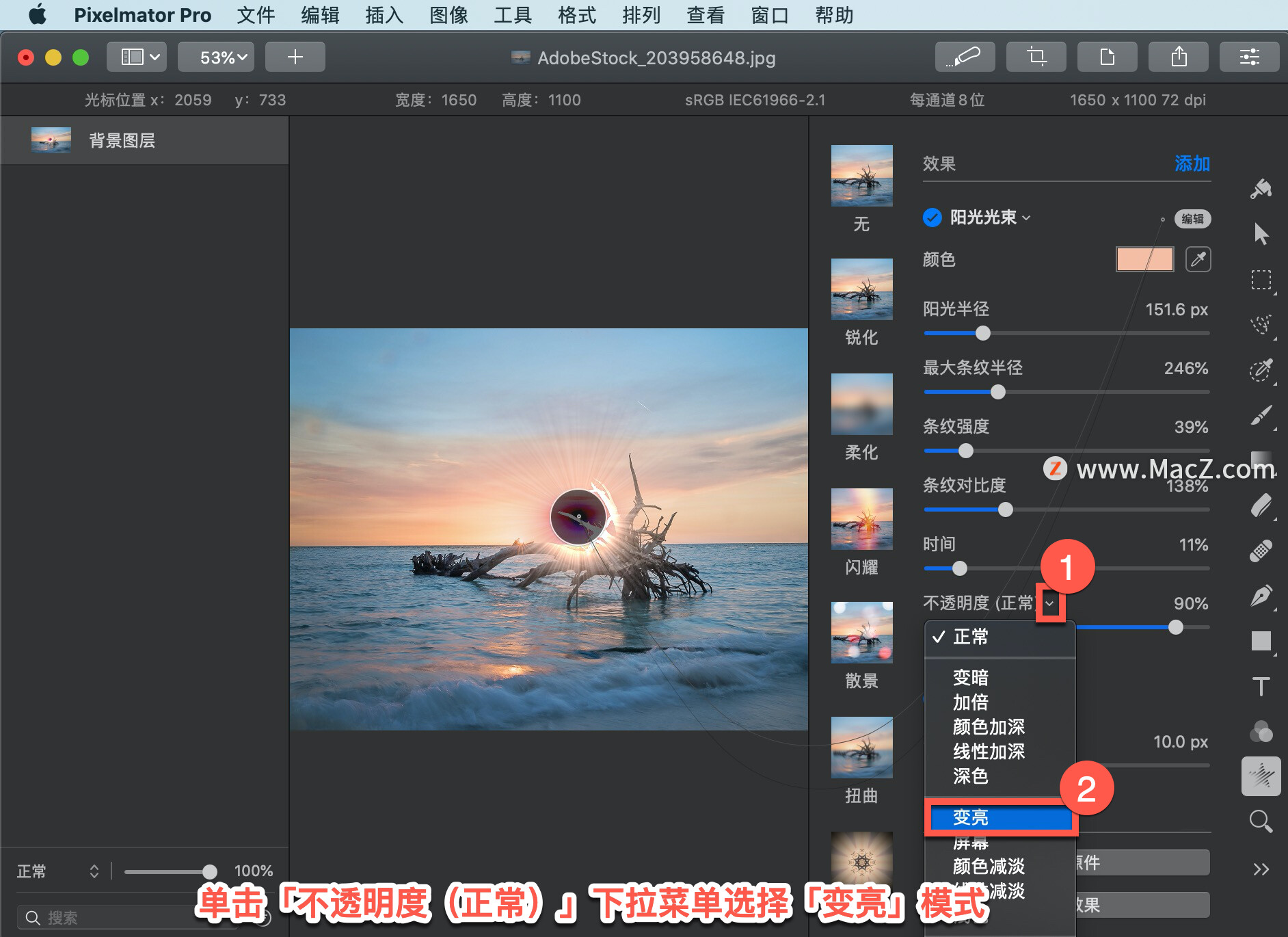1288x937 pixels.
Task: Open the layer blend mode 正常 stepper
Action: tap(94, 871)
